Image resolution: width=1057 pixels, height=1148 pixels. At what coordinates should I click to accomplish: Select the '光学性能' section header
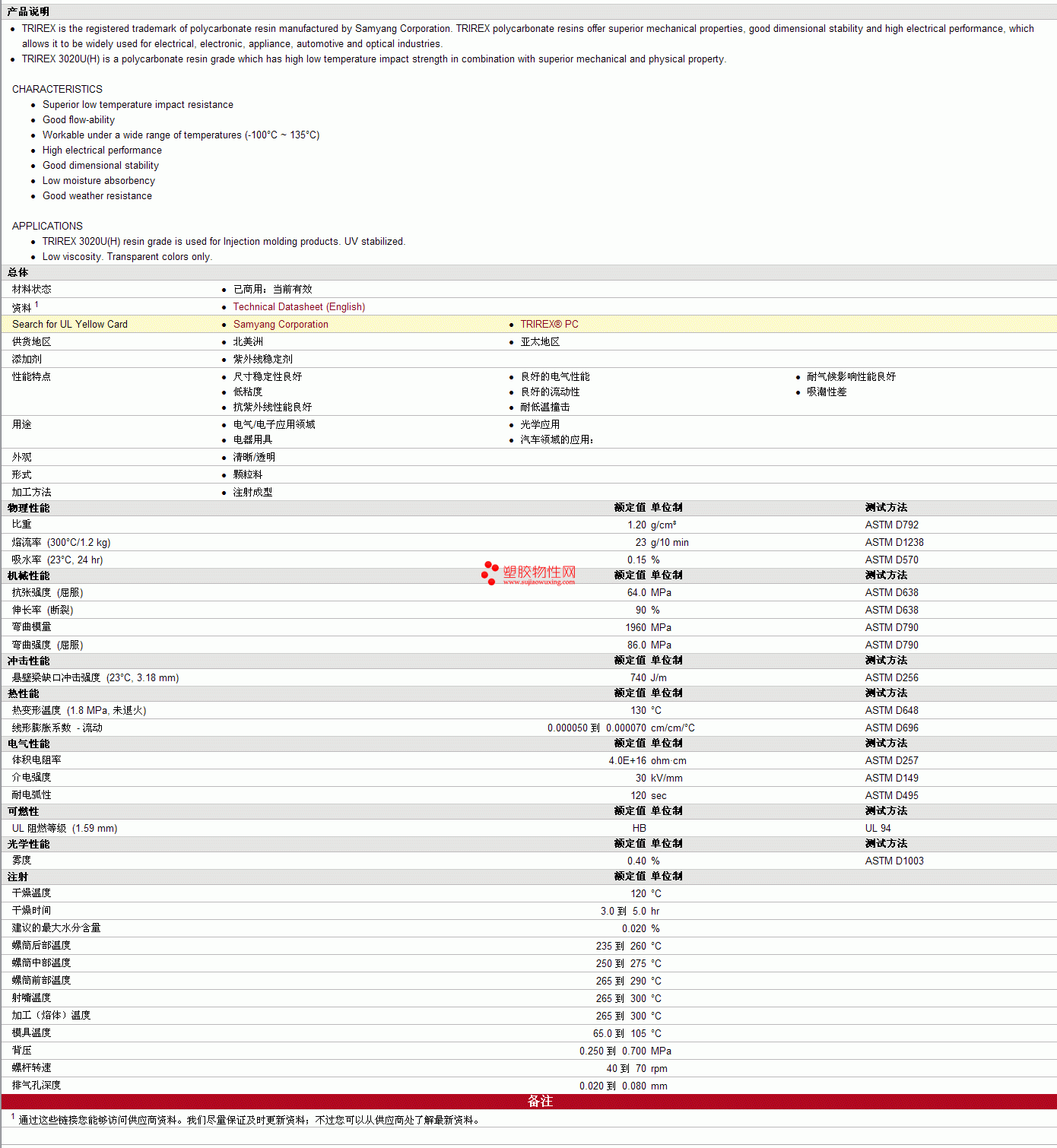pyautogui.click(x=28, y=844)
